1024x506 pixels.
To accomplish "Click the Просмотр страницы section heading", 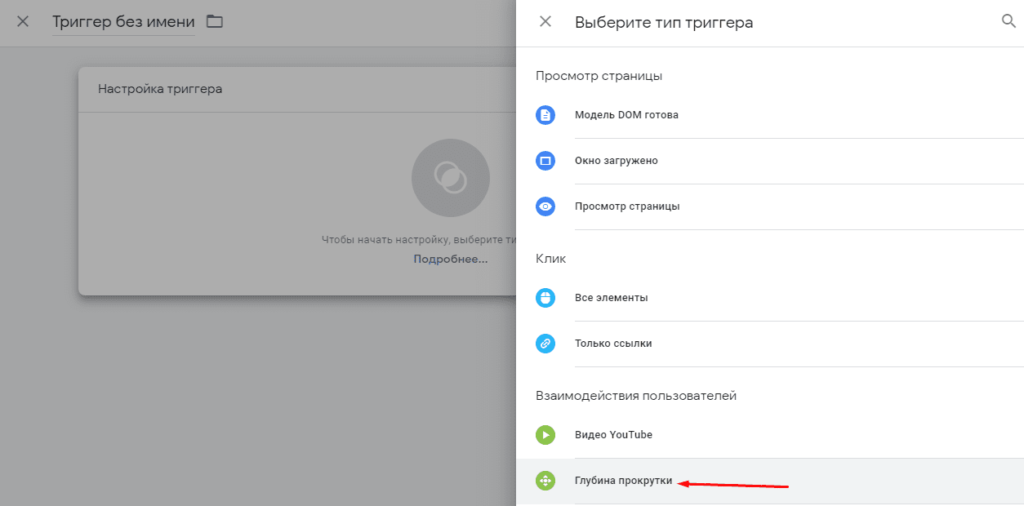I will click(x=599, y=76).
